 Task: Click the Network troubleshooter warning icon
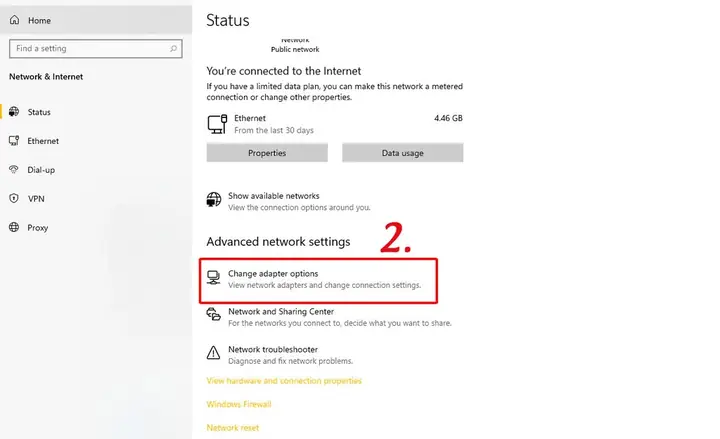point(213,353)
